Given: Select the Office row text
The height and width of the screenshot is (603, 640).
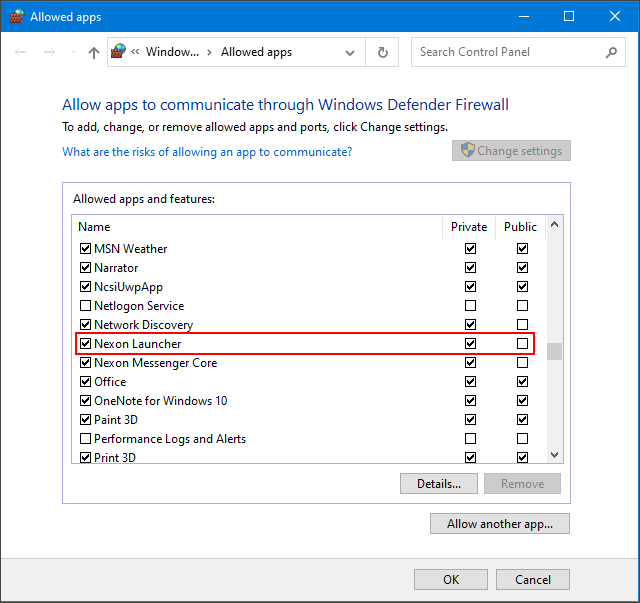Looking at the screenshot, I should [x=110, y=382].
